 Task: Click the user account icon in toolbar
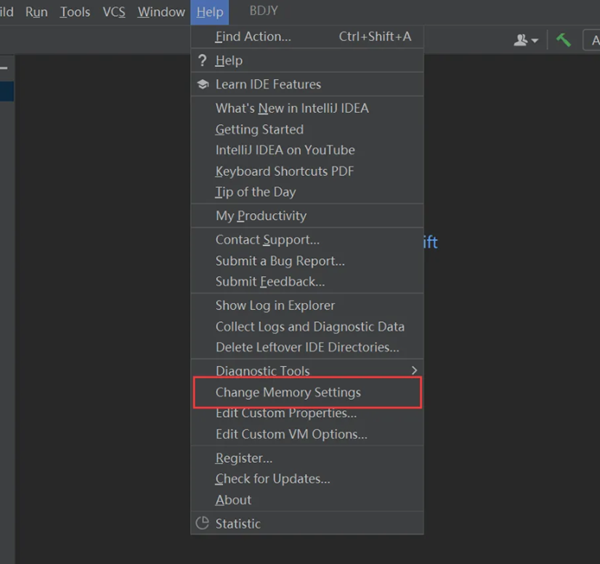point(522,40)
